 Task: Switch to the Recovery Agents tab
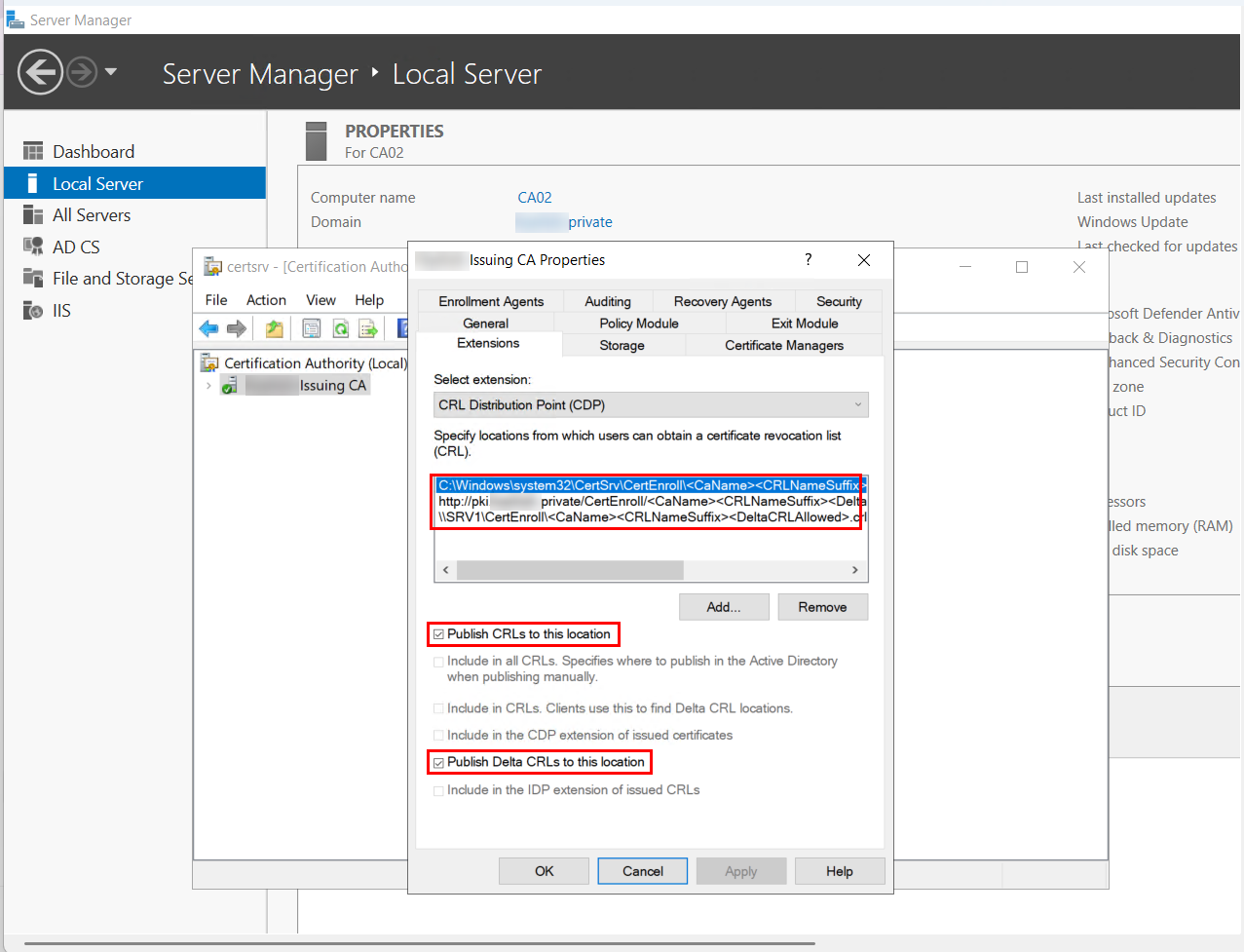723,301
